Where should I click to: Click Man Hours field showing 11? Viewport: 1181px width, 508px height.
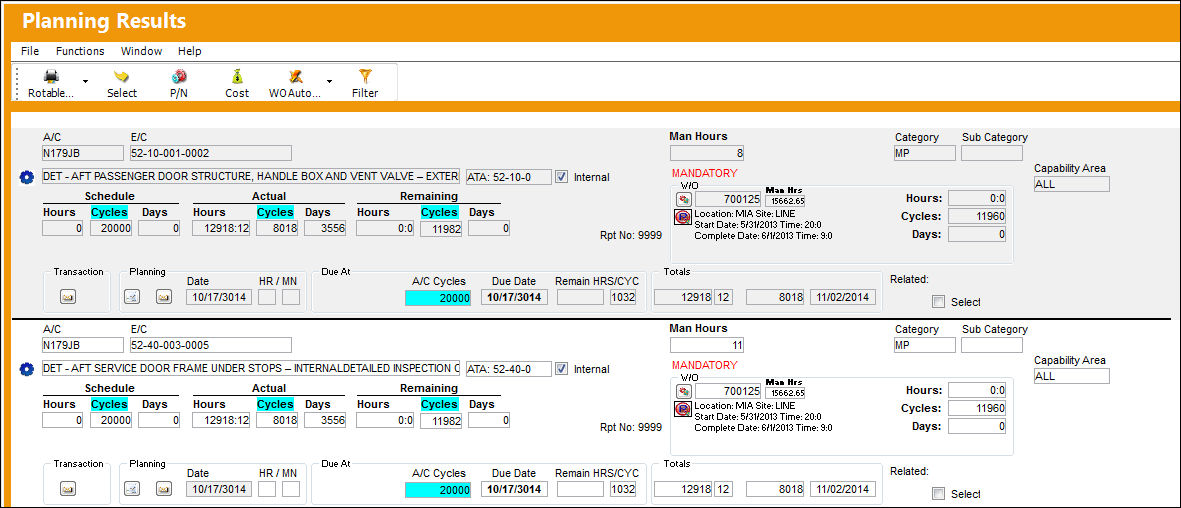707,345
